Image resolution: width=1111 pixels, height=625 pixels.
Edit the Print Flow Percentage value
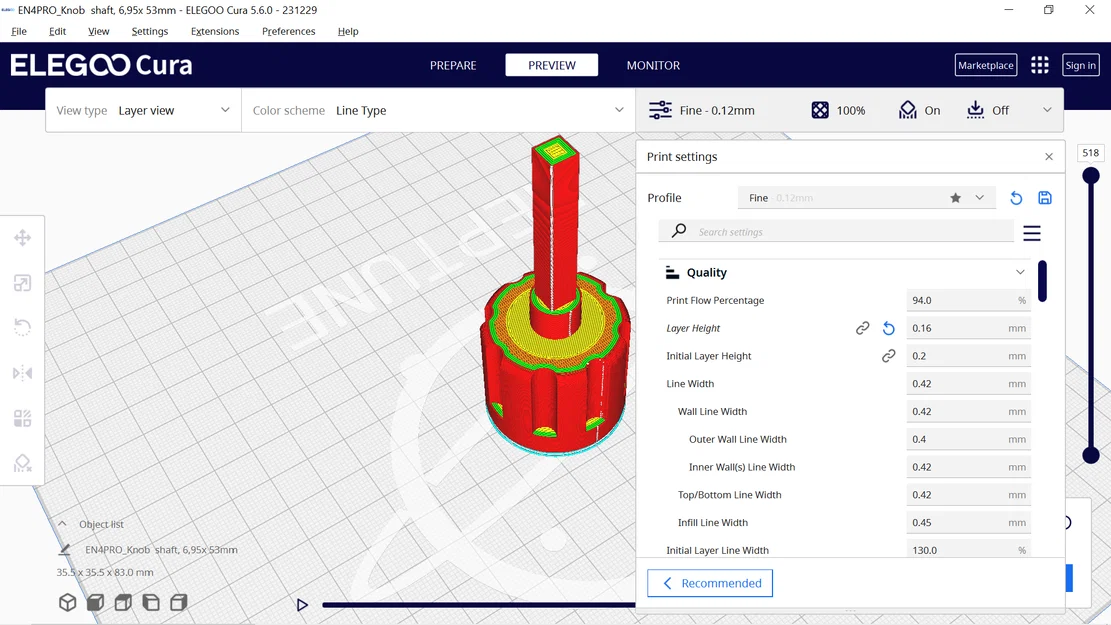click(x=968, y=300)
